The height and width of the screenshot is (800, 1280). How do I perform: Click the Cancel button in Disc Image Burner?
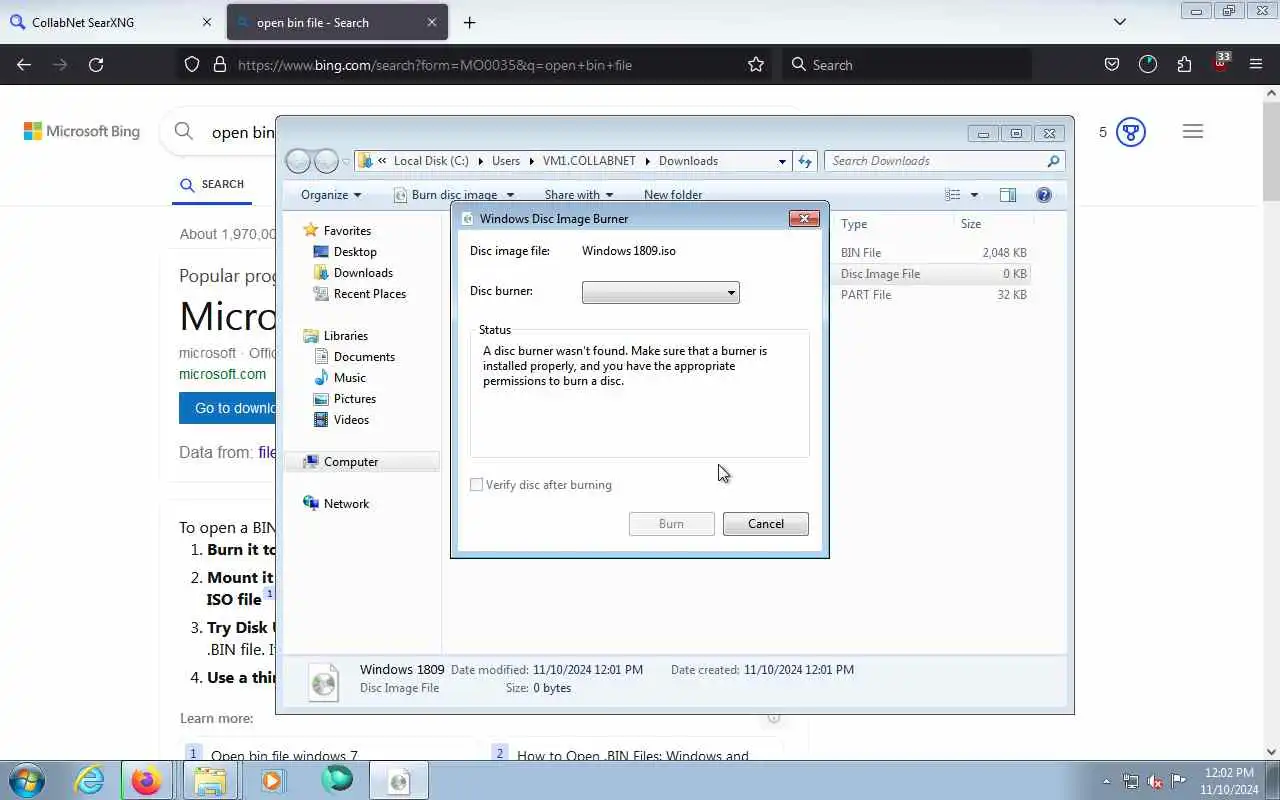(x=766, y=524)
